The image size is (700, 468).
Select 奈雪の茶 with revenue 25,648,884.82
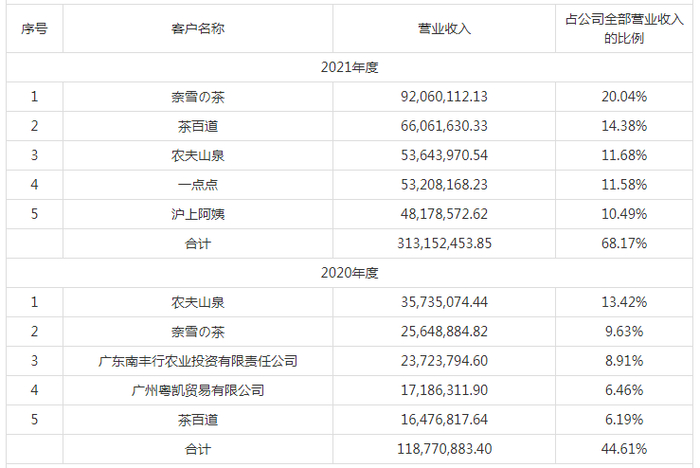[198, 332]
